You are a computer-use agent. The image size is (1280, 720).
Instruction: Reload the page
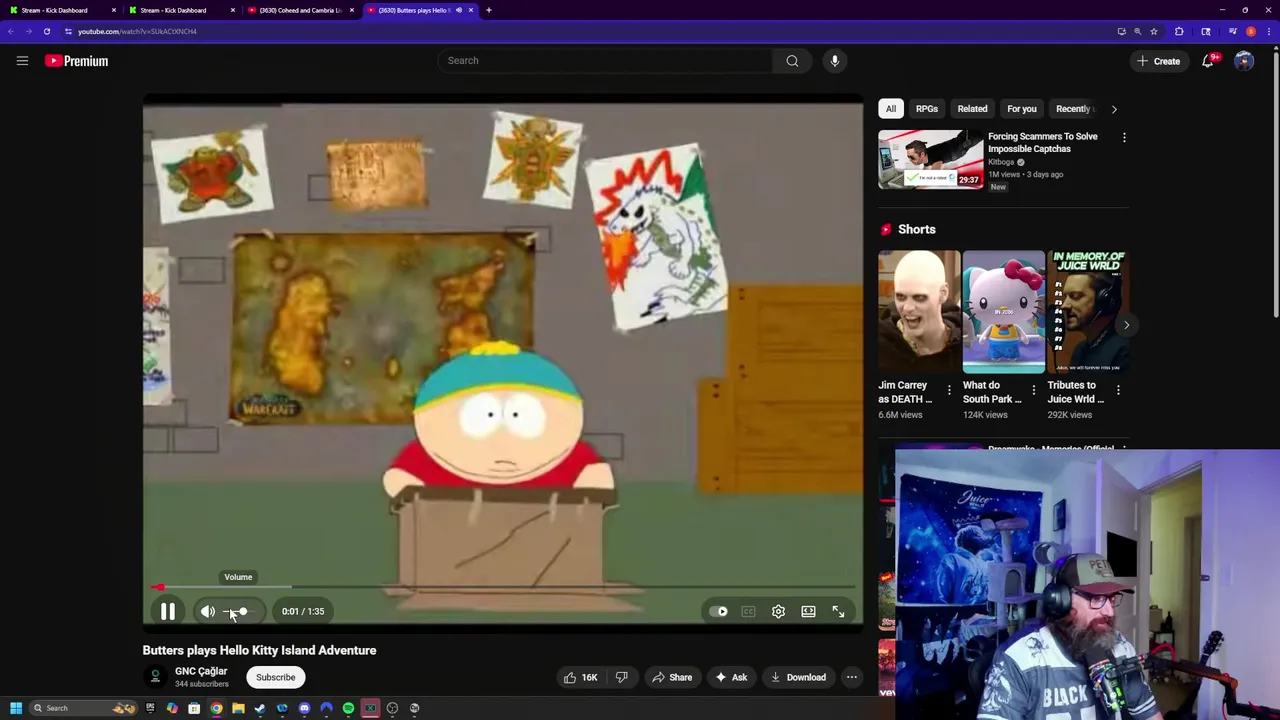[x=46, y=31]
